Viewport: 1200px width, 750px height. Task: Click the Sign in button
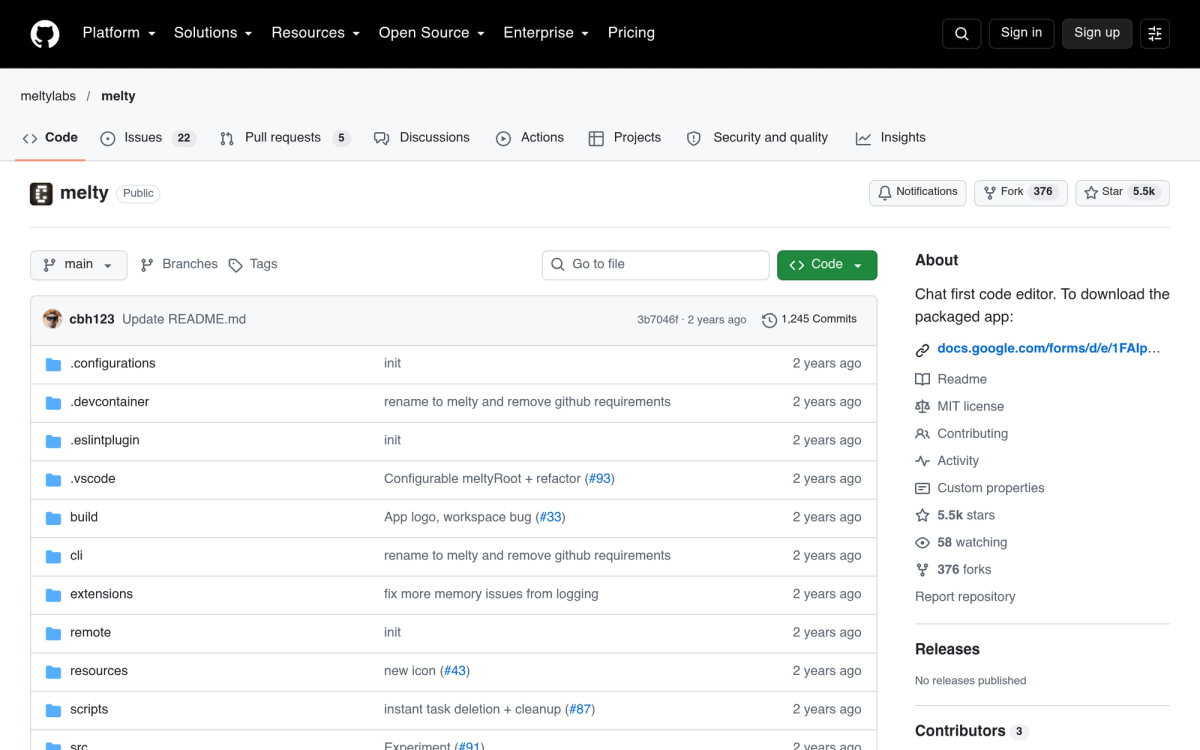pyautogui.click(x=1021, y=33)
